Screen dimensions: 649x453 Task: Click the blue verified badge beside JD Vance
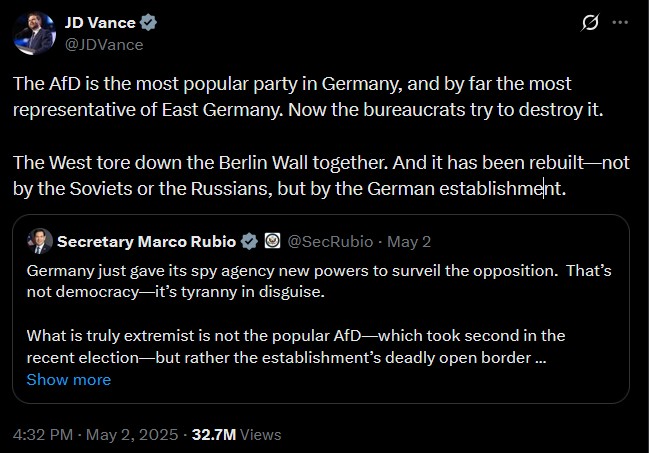[148, 22]
